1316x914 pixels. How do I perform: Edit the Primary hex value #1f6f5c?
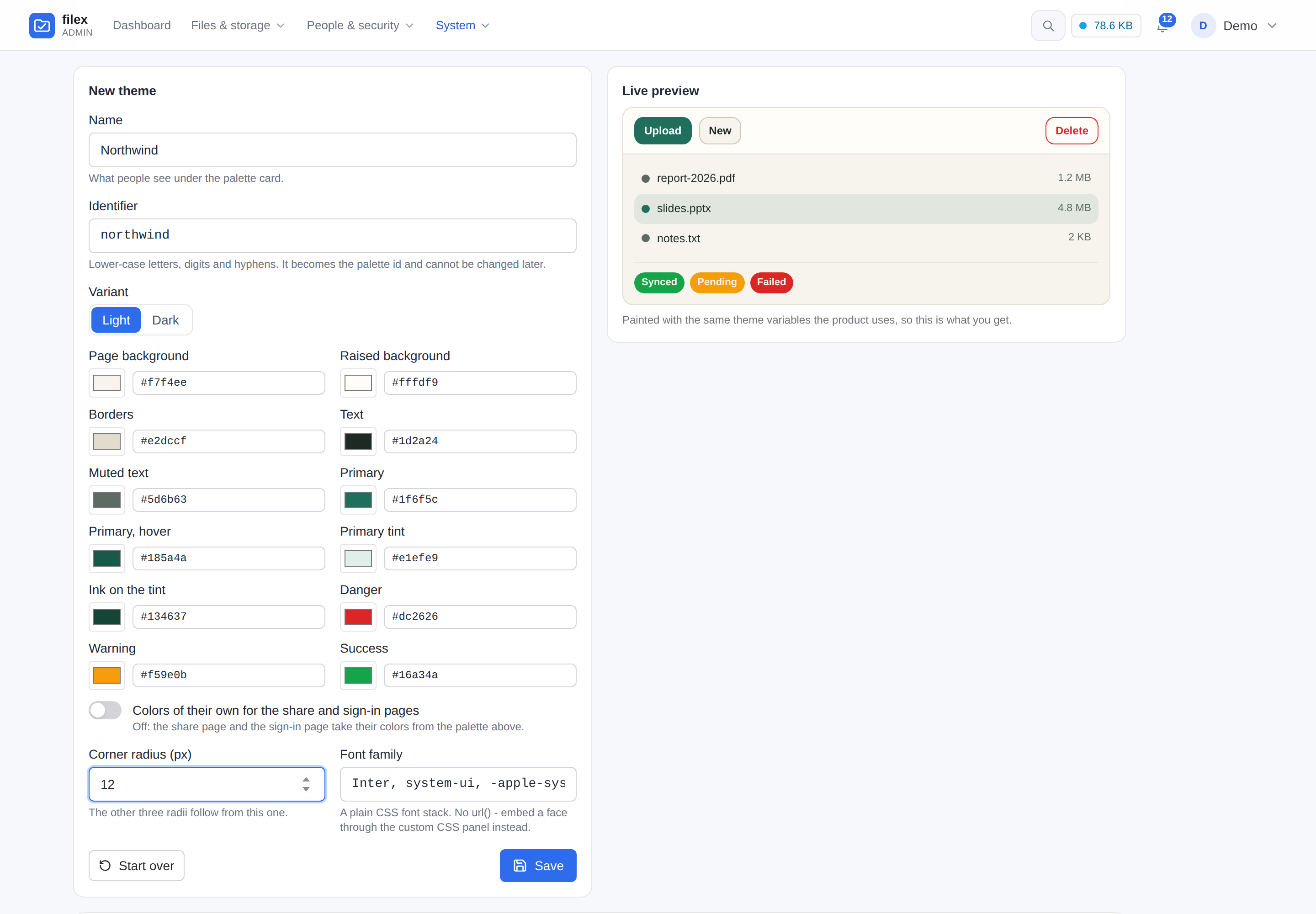click(480, 500)
